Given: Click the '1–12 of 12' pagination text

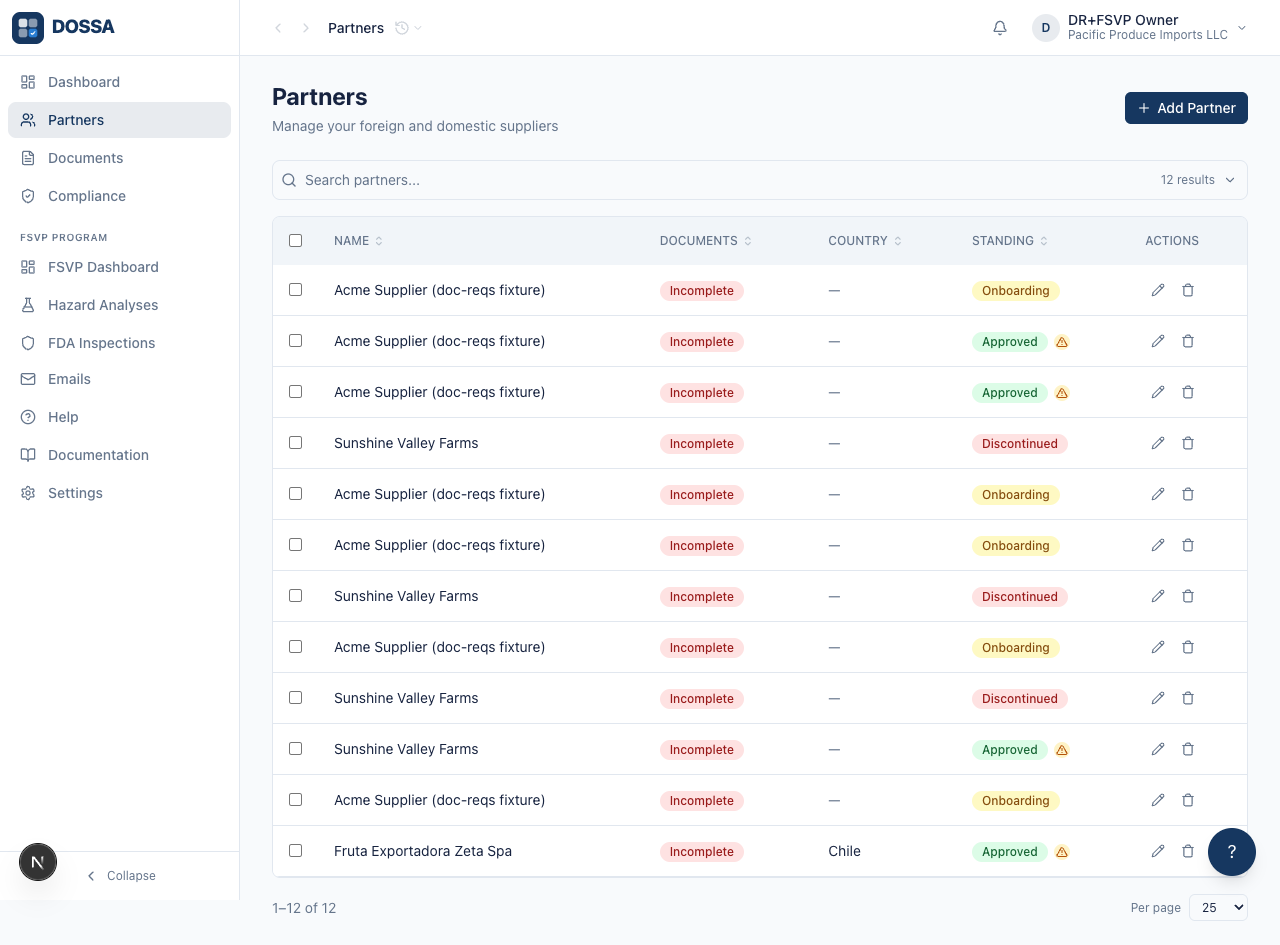Looking at the screenshot, I should [304, 908].
